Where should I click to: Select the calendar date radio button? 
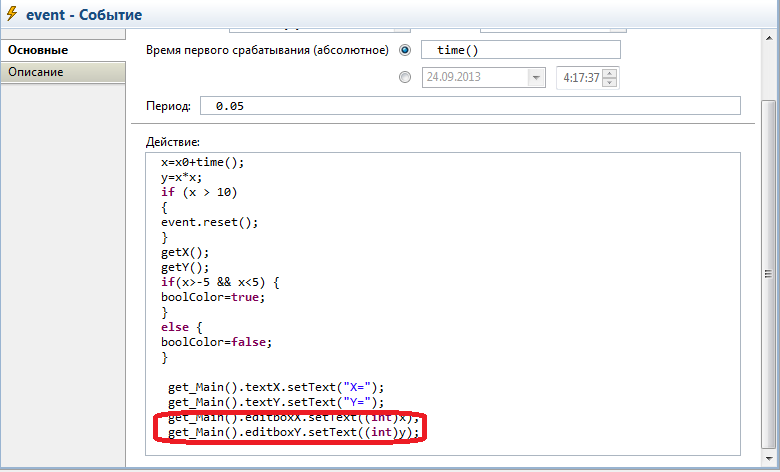[405, 77]
